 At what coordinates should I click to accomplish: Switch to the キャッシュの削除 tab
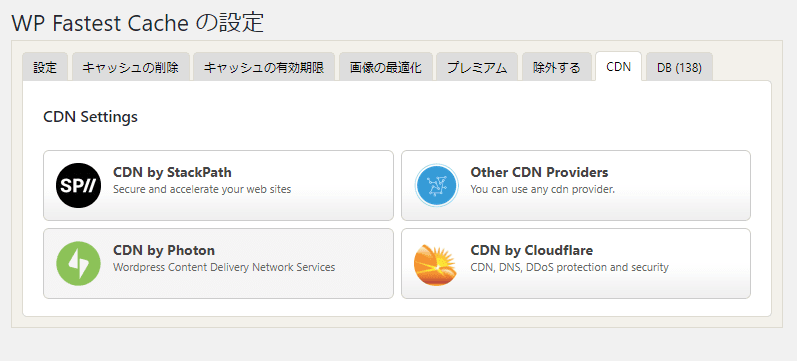[x=131, y=67]
